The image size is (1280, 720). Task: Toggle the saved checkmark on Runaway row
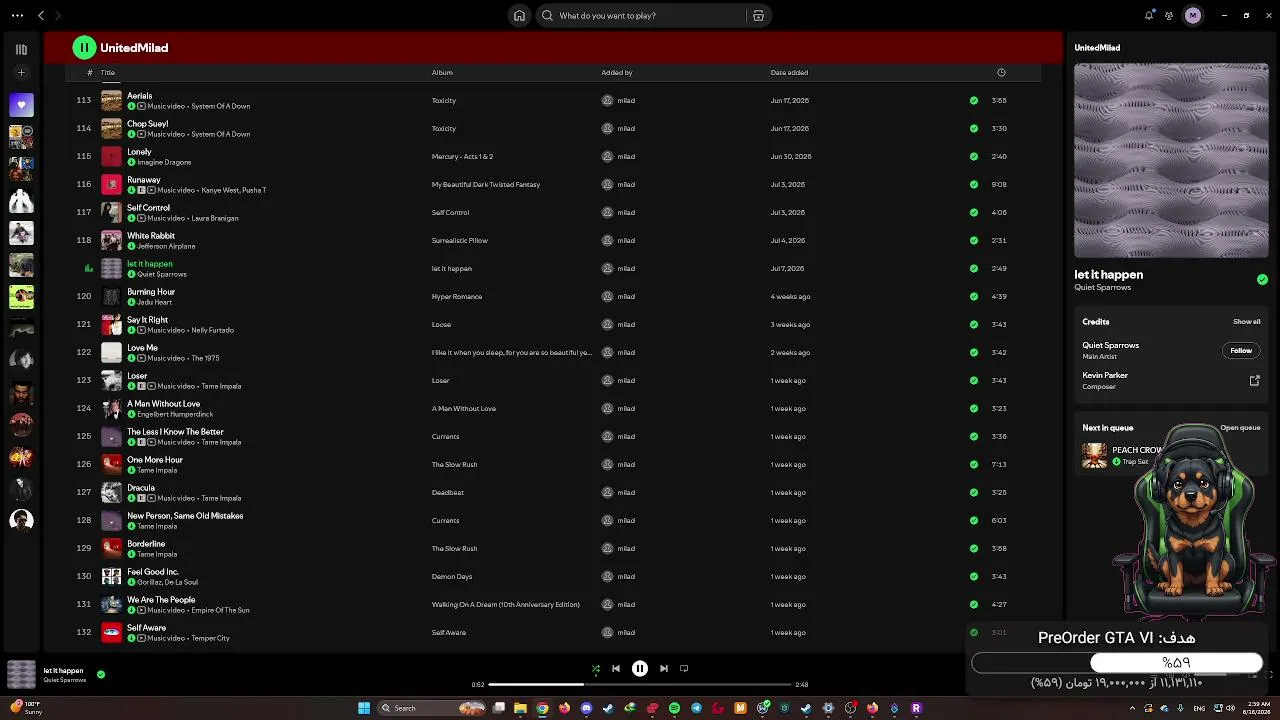(974, 184)
